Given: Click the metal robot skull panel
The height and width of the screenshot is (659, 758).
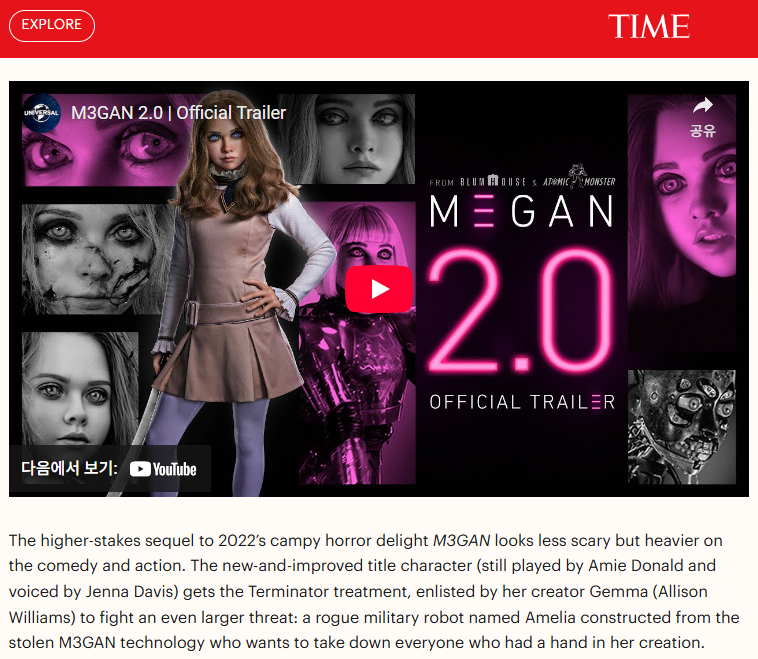Looking at the screenshot, I should [x=682, y=427].
